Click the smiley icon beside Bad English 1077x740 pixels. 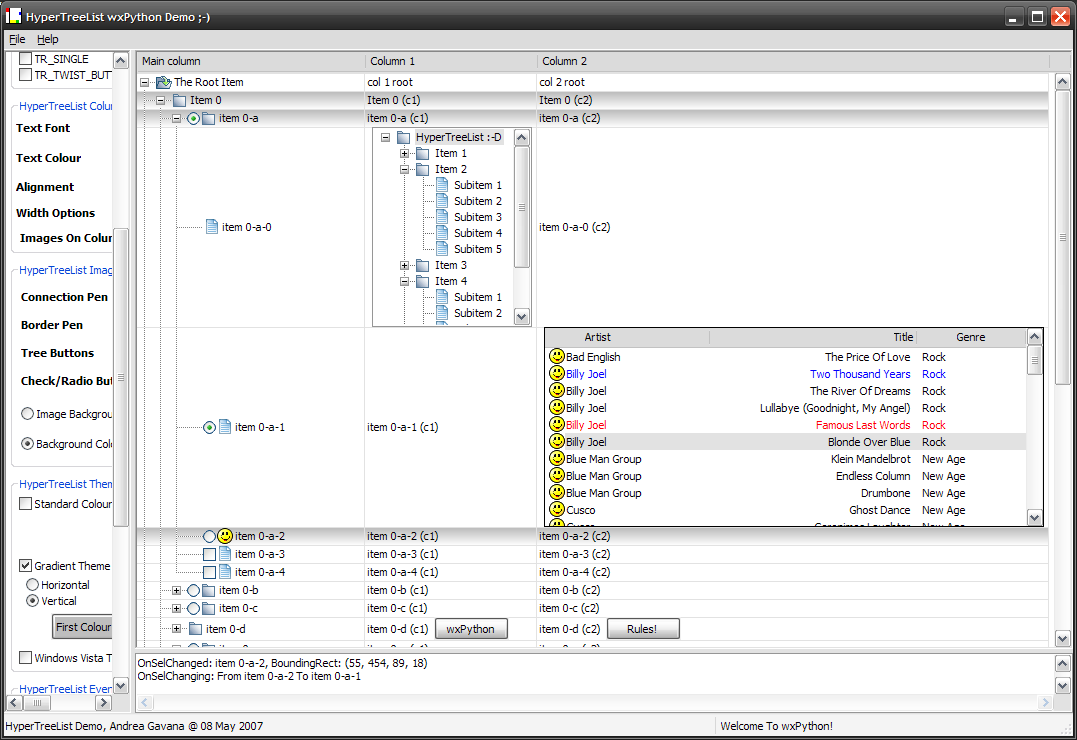point(557,357)
